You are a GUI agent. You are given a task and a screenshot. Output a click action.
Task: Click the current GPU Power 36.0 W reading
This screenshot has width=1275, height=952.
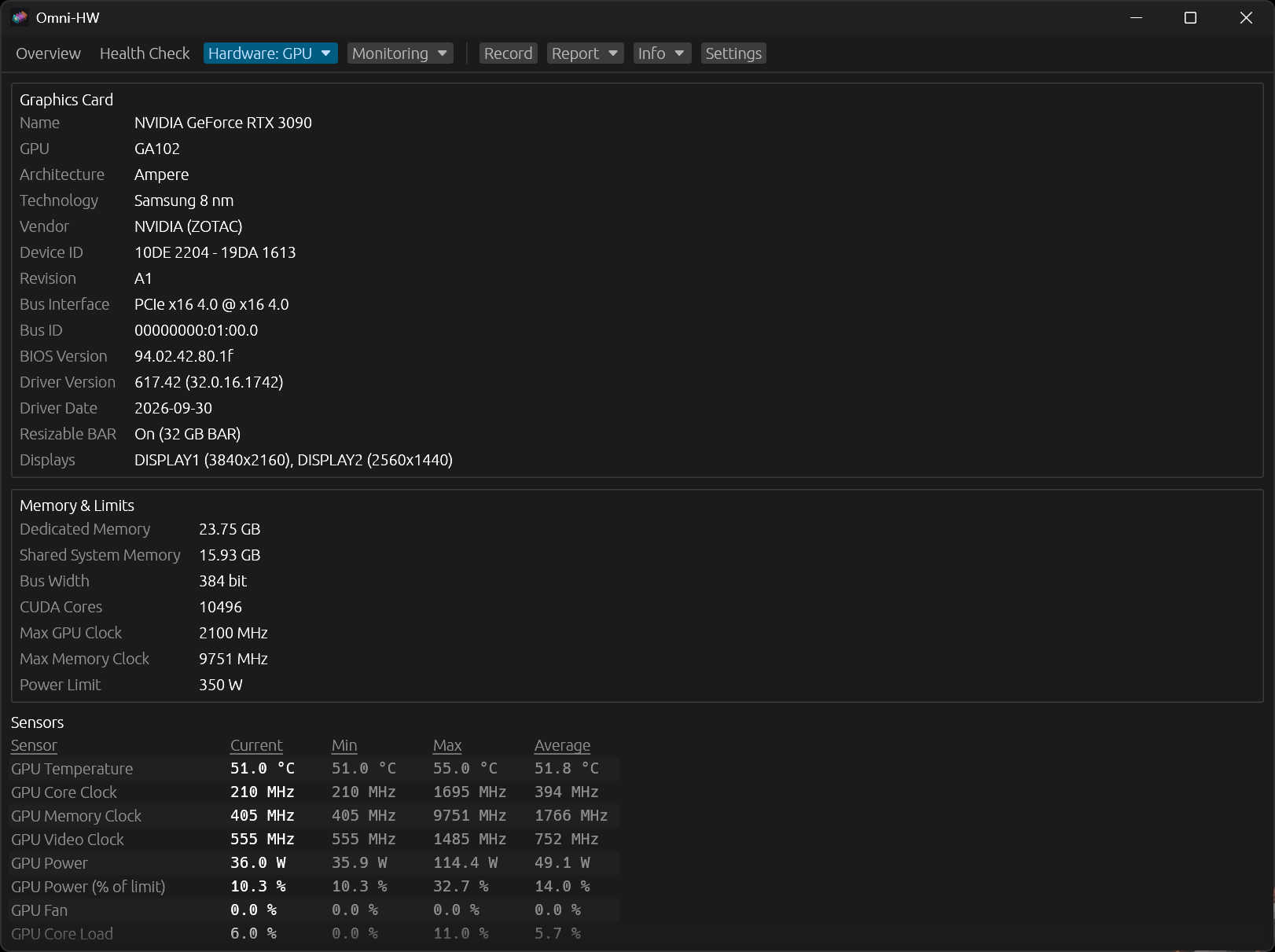pyautogui.click(x=259, y=863)
